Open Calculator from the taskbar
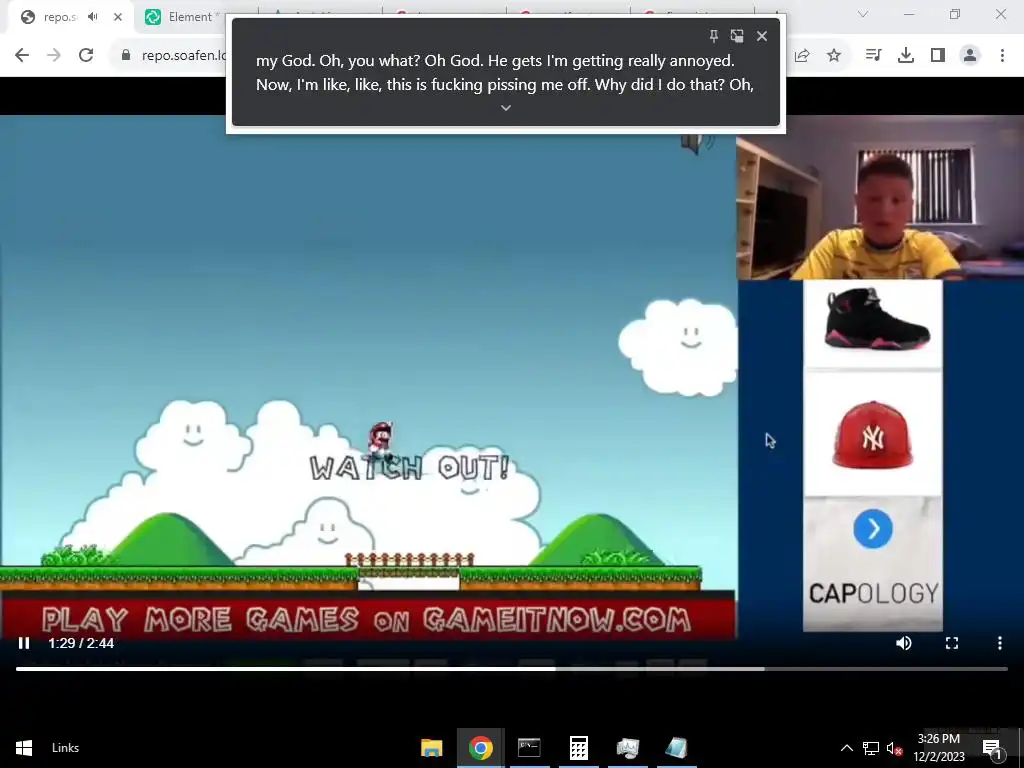This screenshot has width=1024, height=768. pos(579,748)
